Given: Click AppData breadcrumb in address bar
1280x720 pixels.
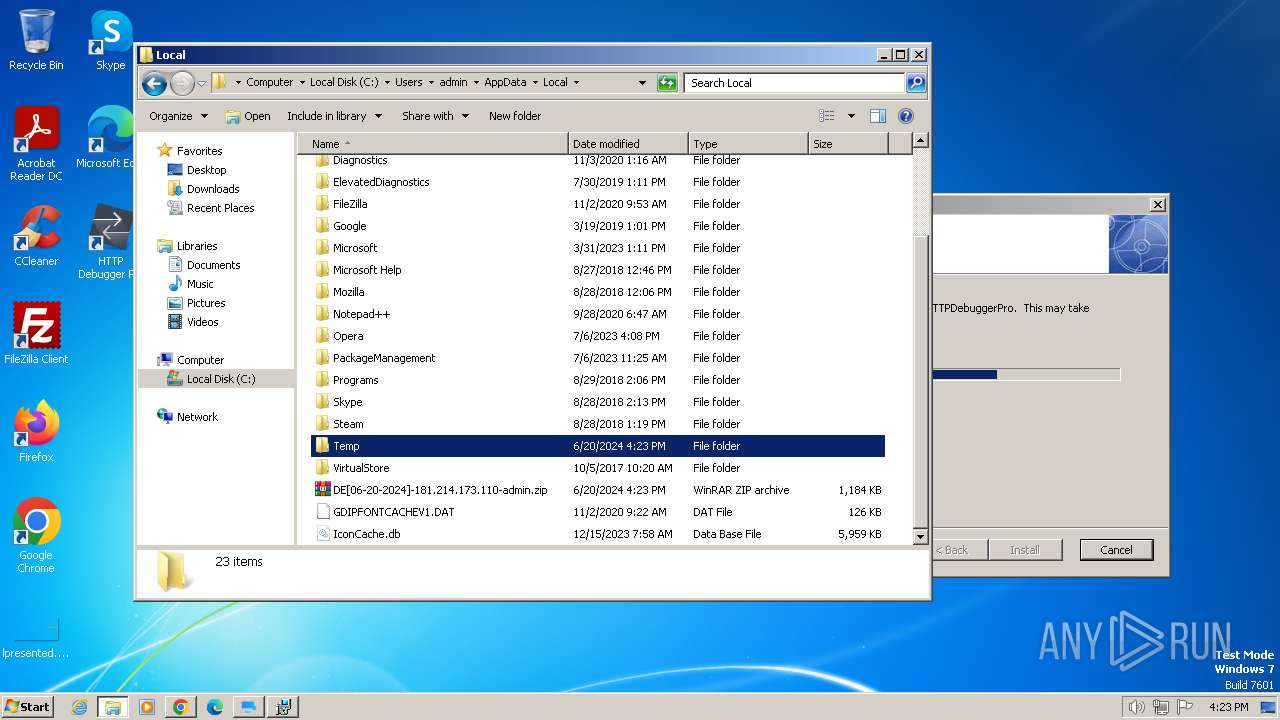Looking at the screenshot, I should coord(505,83).
